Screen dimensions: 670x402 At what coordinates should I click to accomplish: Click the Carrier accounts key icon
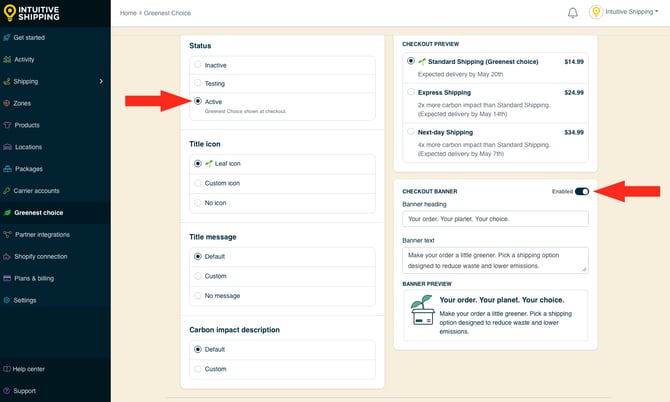[7, 191]
